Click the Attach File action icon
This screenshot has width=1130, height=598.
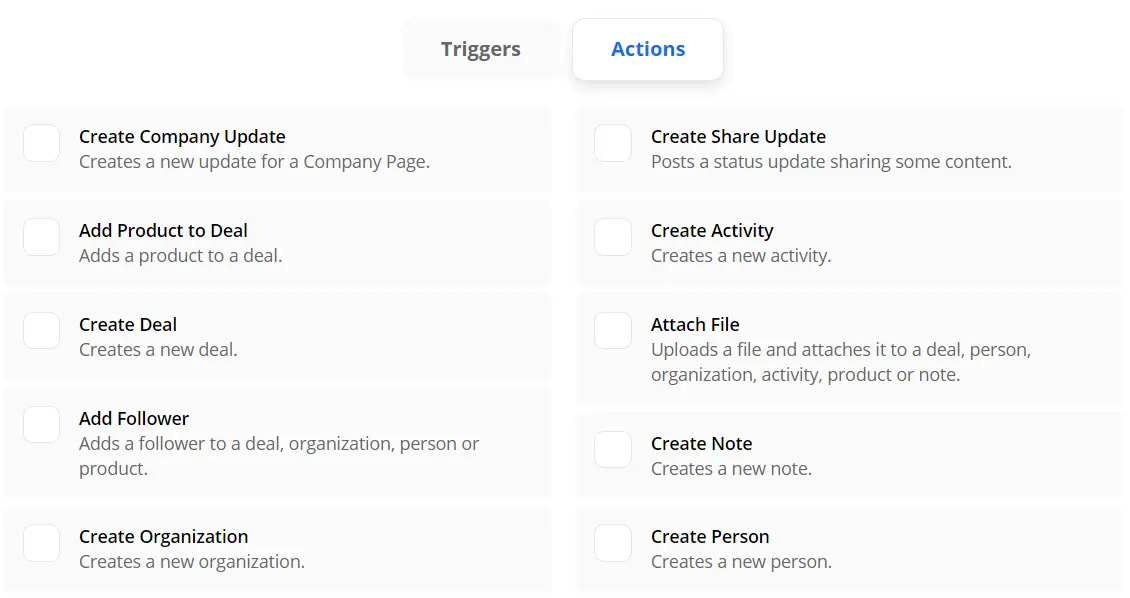point(613,330)
